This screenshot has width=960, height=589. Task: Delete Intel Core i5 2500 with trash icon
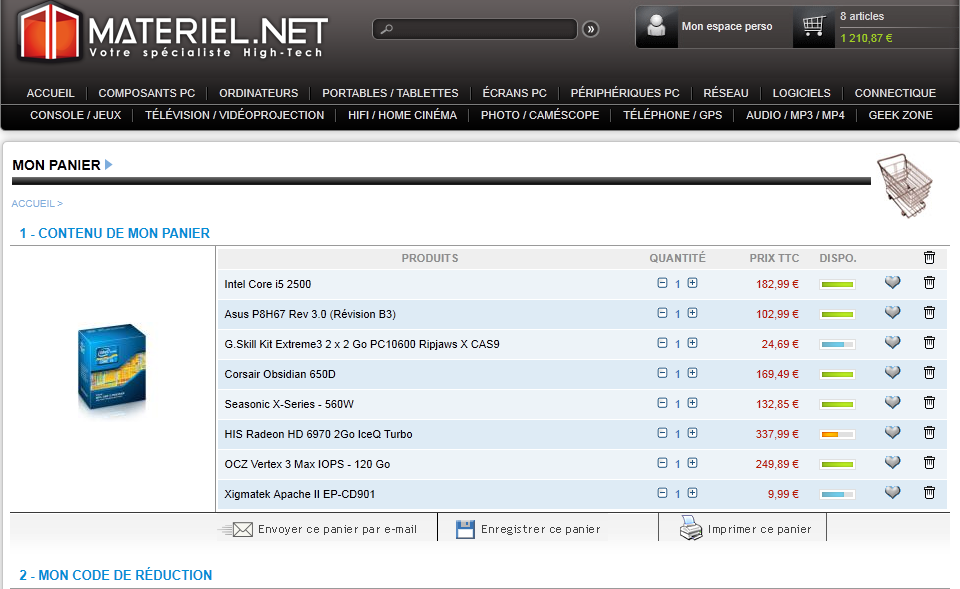pyautogui.click(x=929, y=283)
